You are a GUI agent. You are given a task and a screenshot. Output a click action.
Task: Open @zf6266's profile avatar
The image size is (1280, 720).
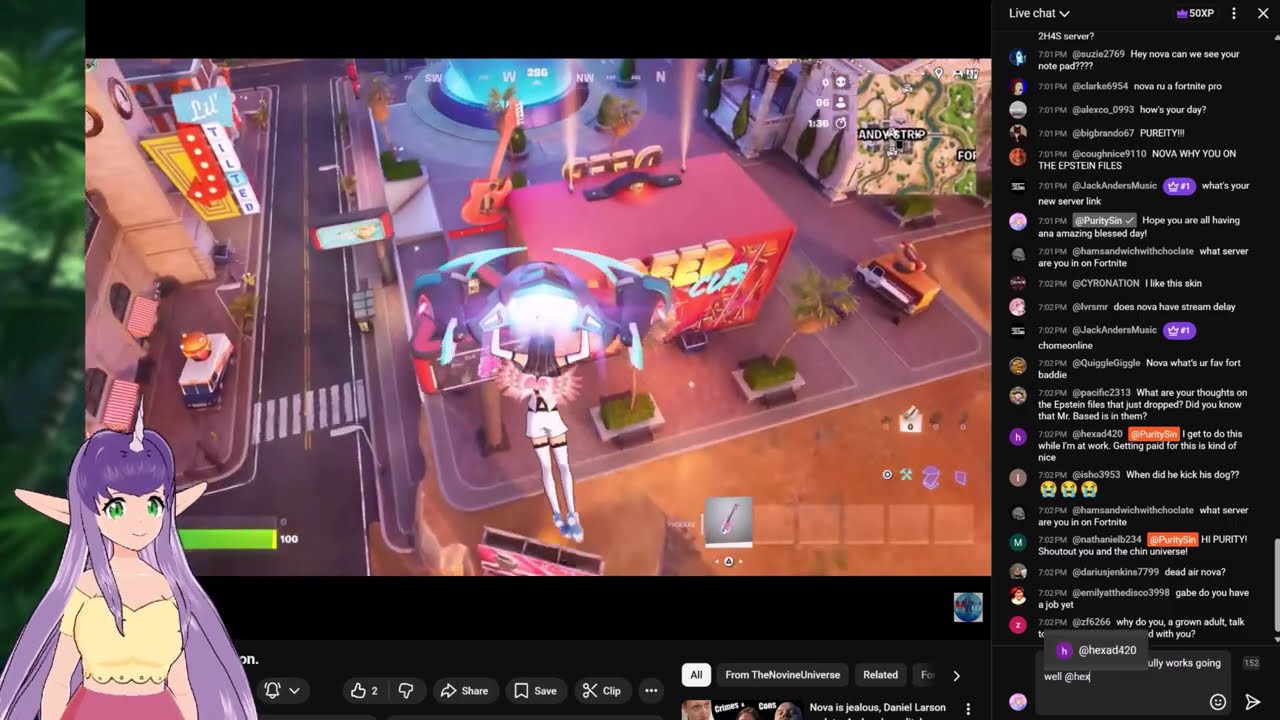pos(1018,625)
